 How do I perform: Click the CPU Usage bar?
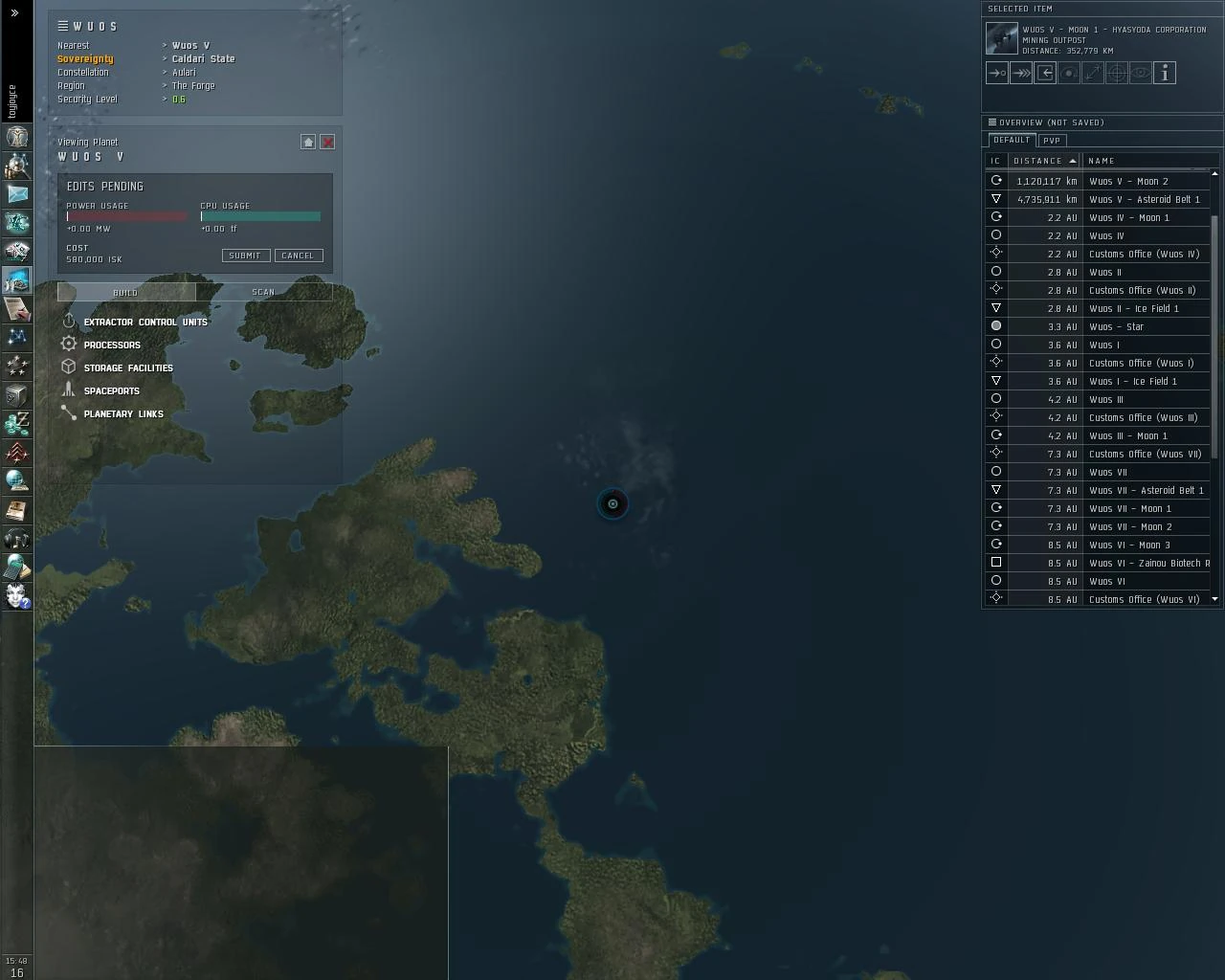[x=260, y=216]
